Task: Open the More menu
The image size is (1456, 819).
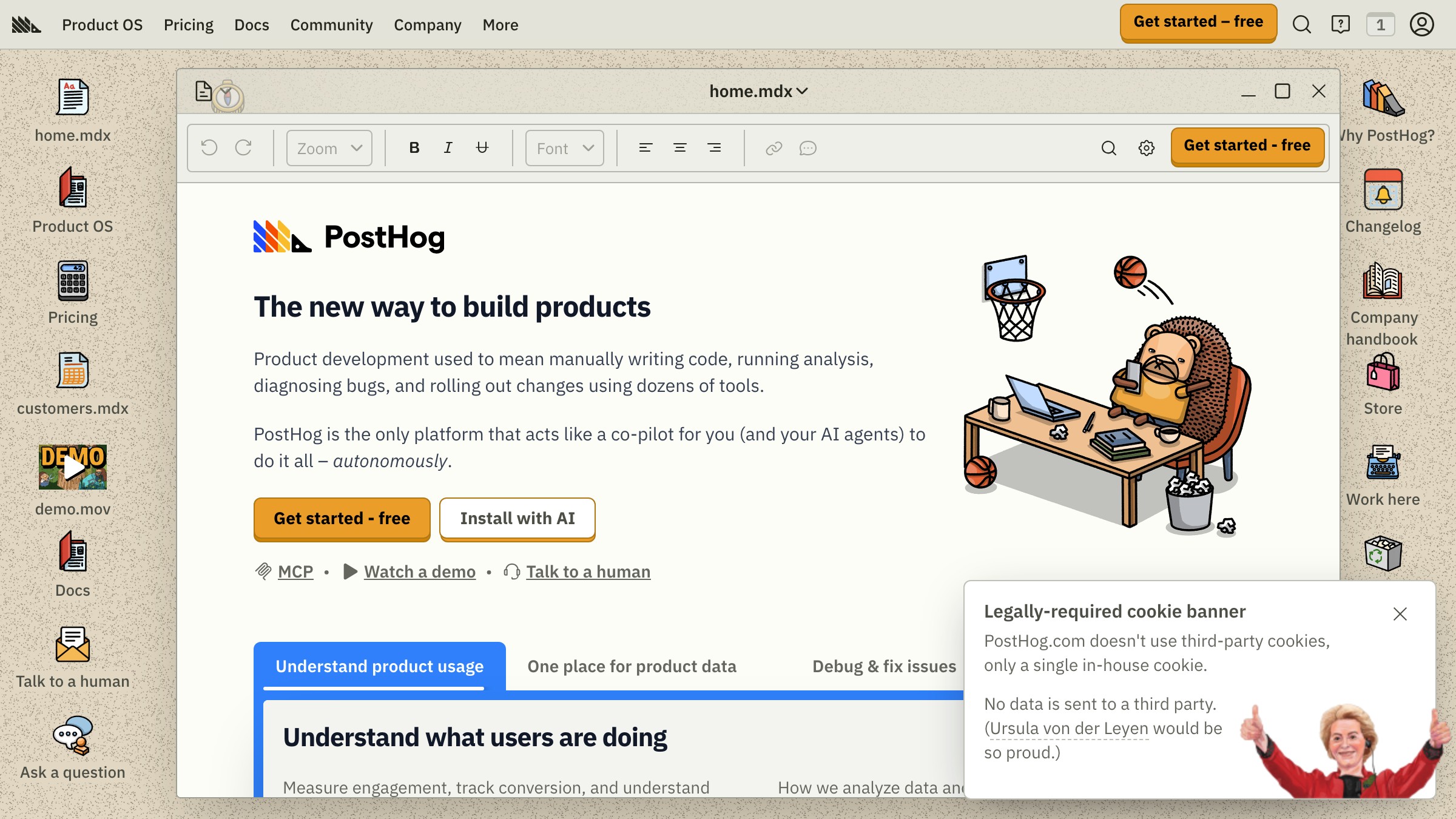Action: tap(500, 25)
